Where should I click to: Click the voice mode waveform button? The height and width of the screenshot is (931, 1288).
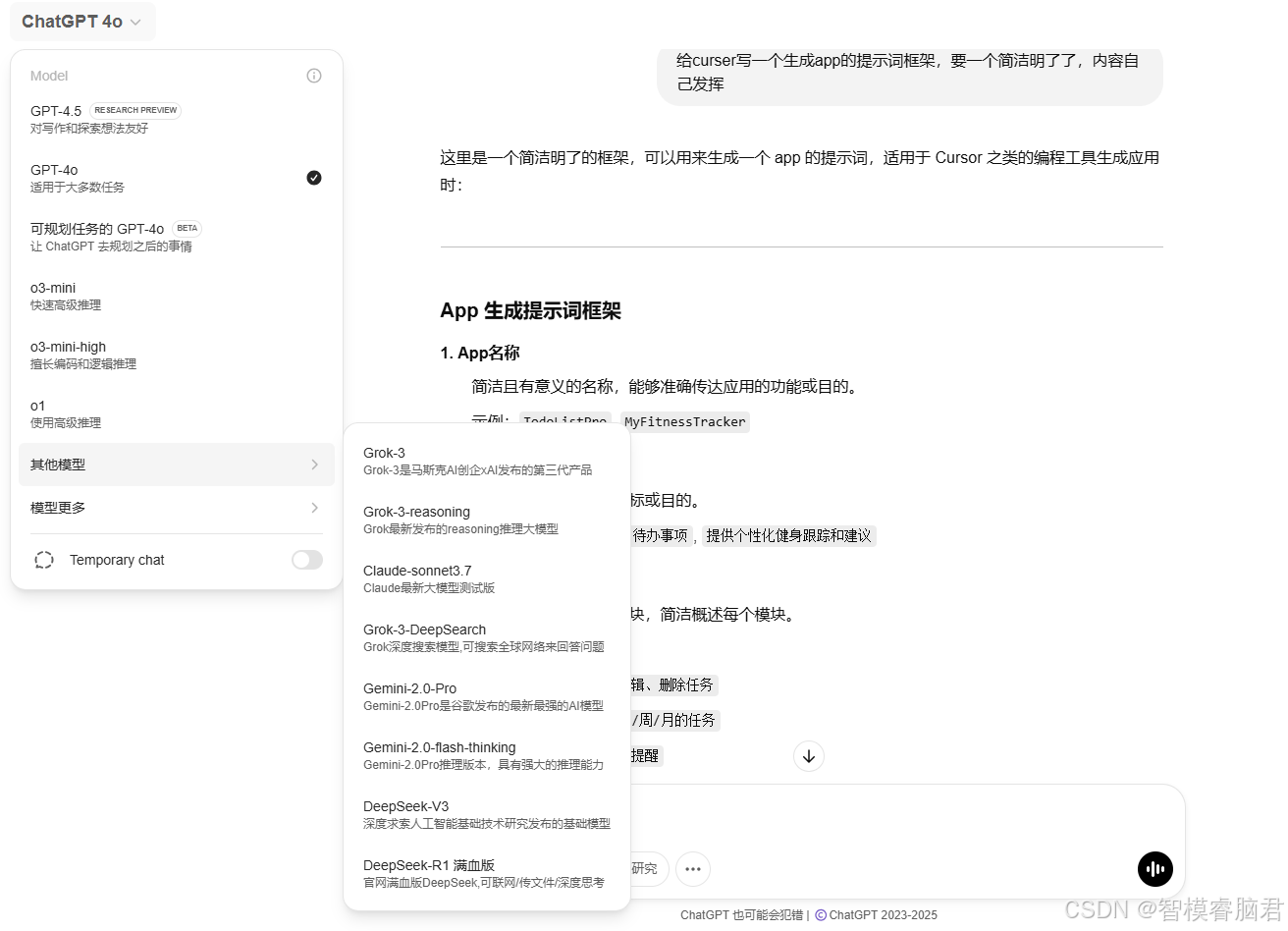click(1155, 869)
